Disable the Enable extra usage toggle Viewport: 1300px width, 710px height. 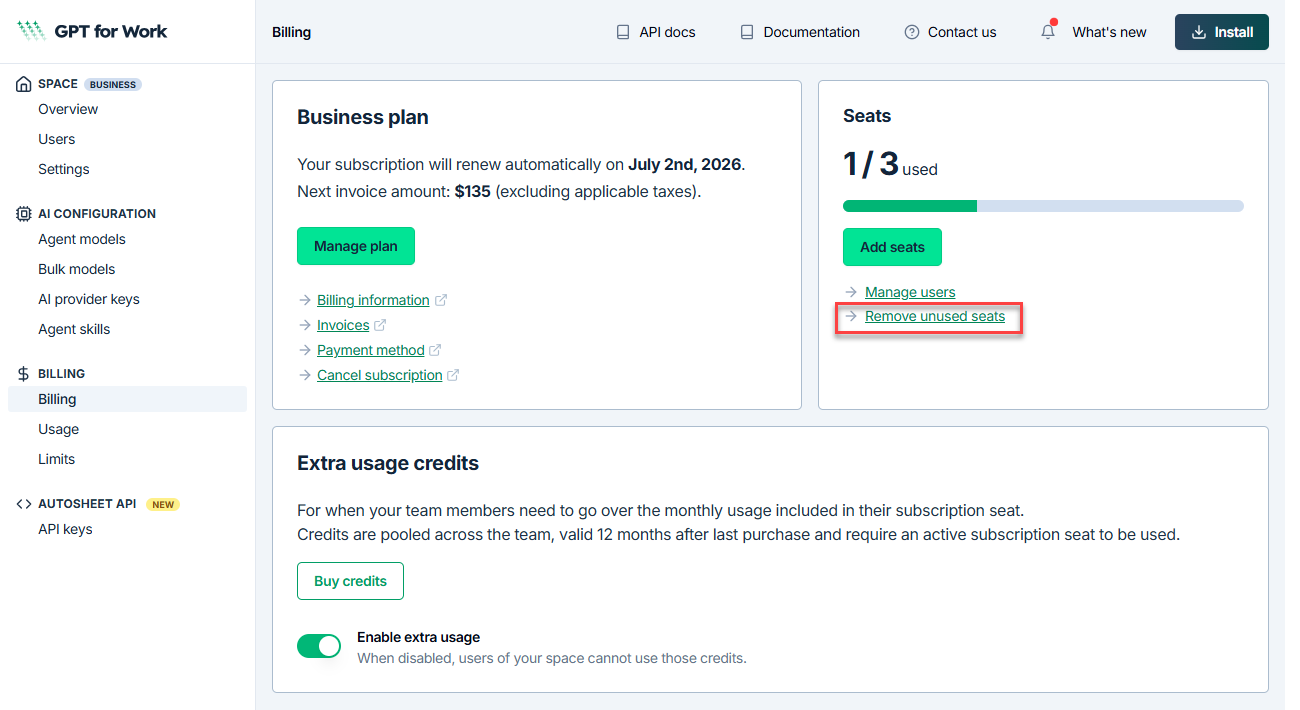click(x=319, y=646)
